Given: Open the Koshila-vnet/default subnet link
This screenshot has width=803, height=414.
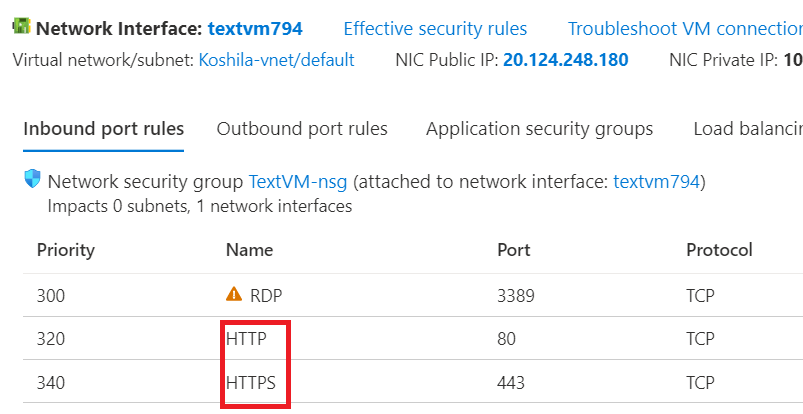Looking at the screenshot, I should pyautogui.click(x=277, y=60).
